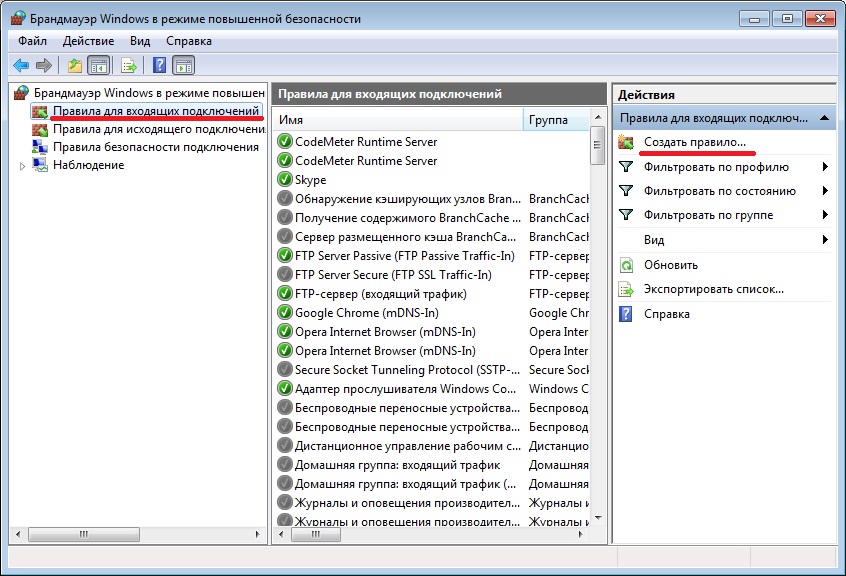Click the Back arrow toolbar icon
The height and width of the screenshot is (576, 846).
[21, 66]
